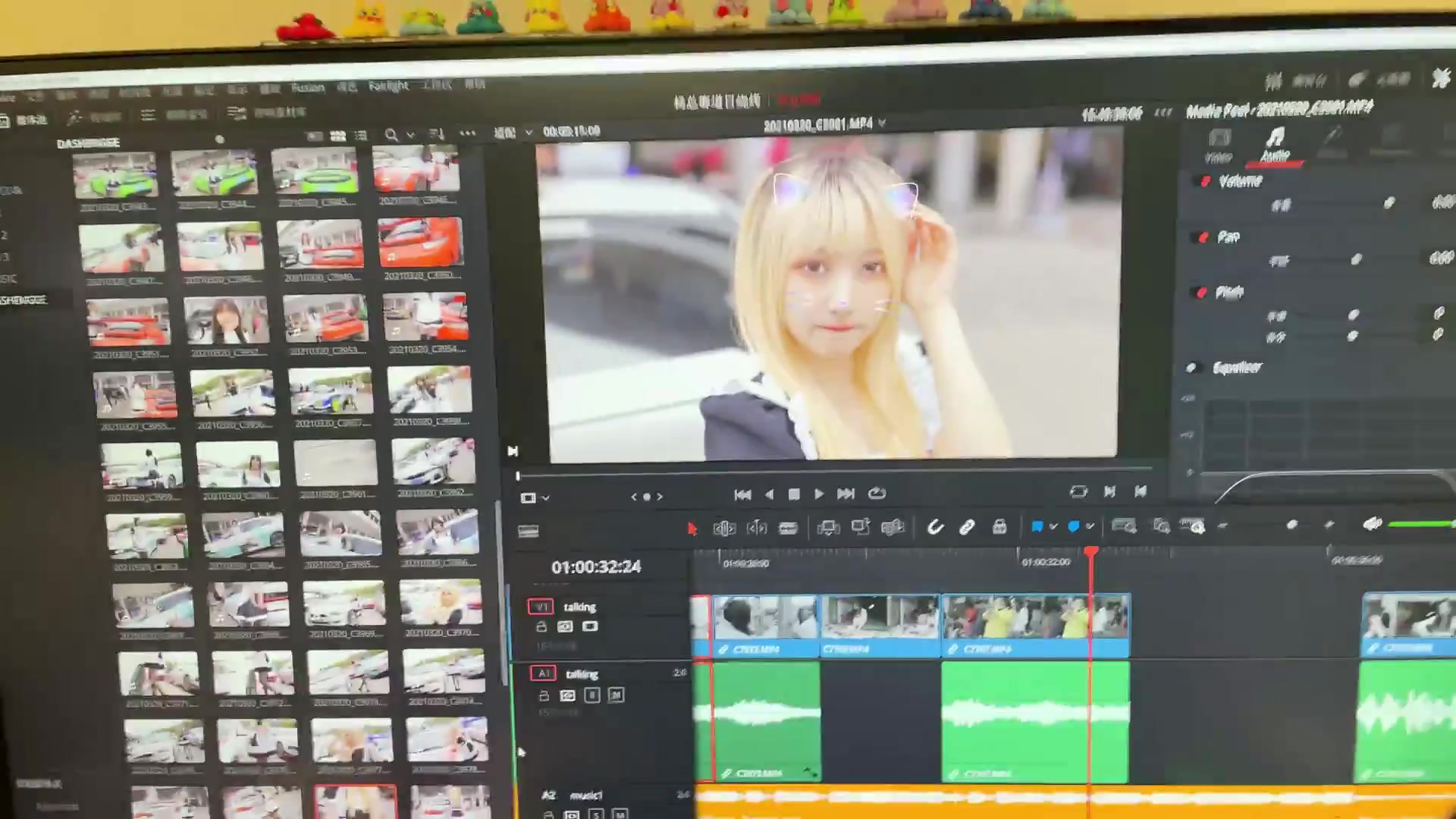Viewport: 1456px width, 819px height.
Task: Toggle the Volume section enable dot
Action: tap(1205, 181)
